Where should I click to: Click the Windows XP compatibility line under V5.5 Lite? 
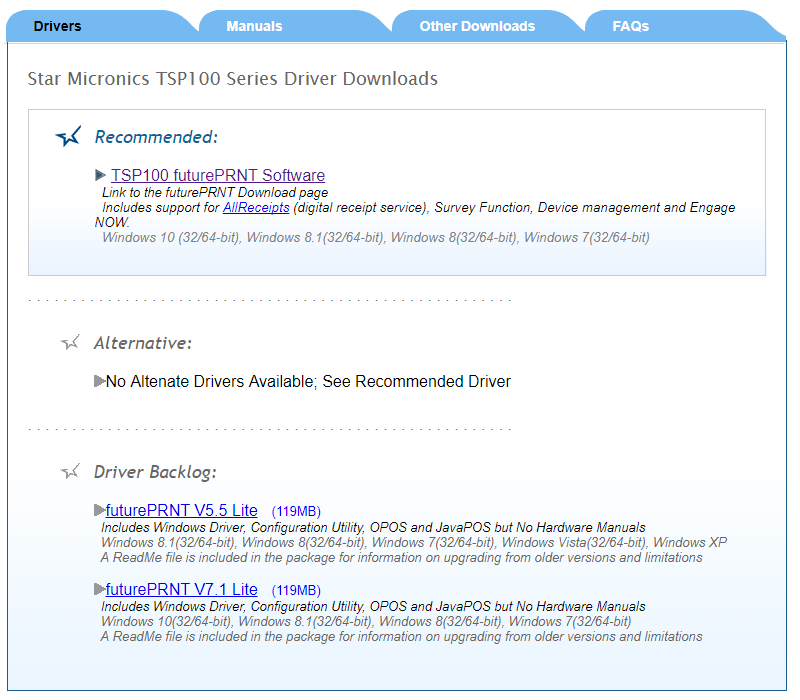click(x=414, y=542)
